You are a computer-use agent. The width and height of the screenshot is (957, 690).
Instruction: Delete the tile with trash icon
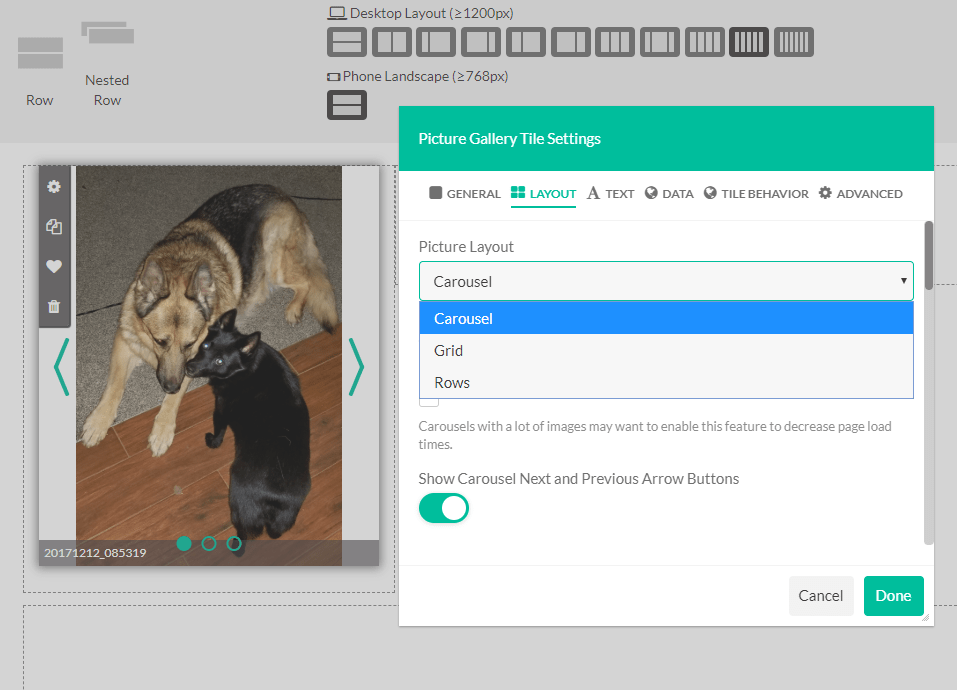click(54, 306)
